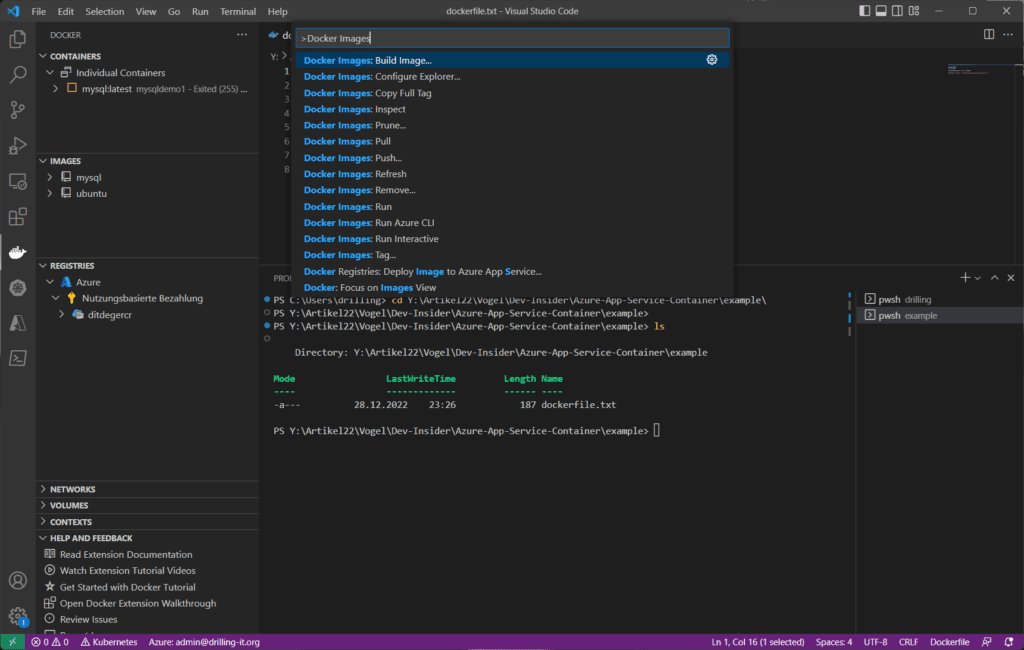Open the Run and Debug view

point(18,145)
